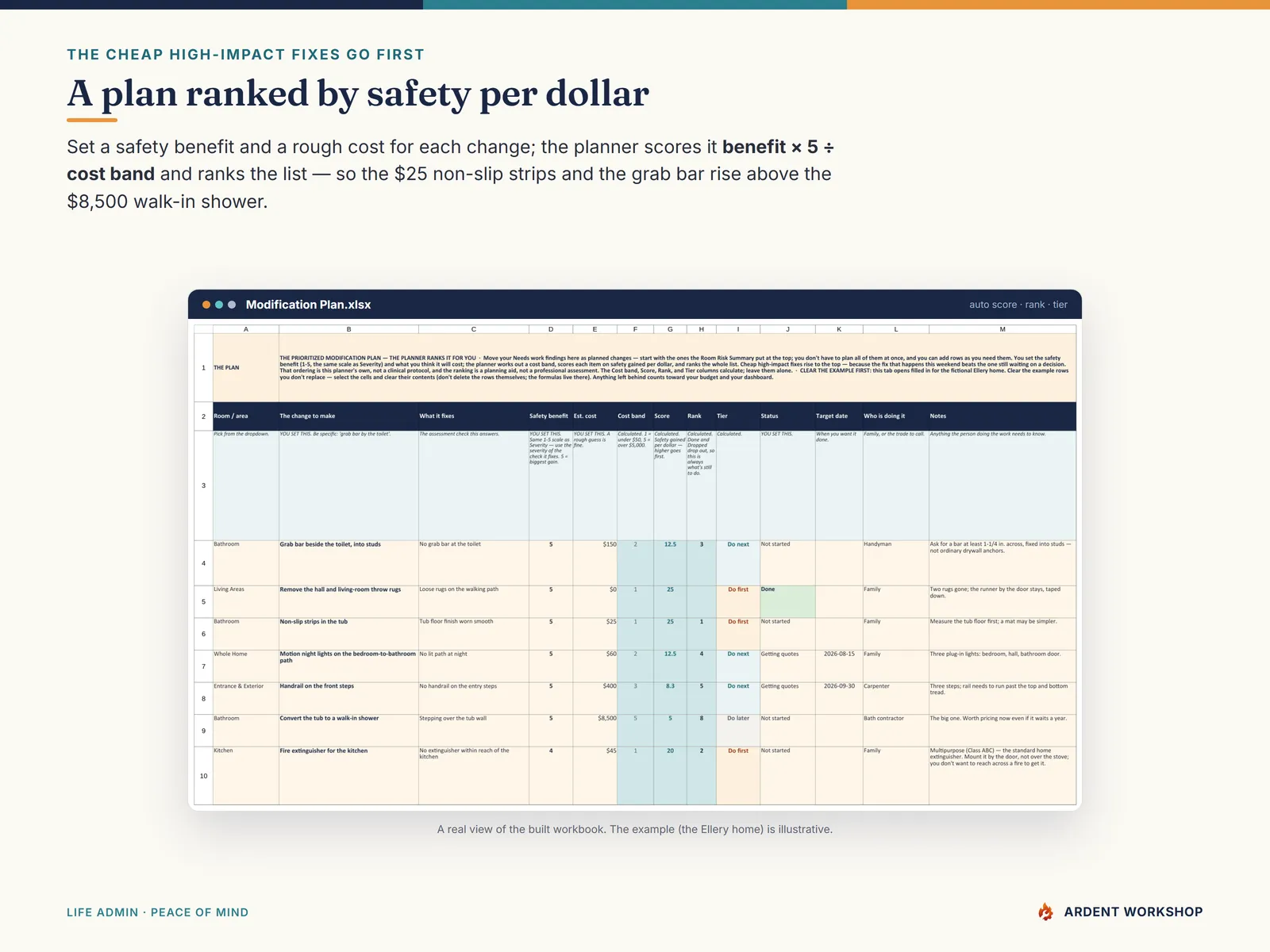Viewport: 1270px width, 952px height.
Task: Select 'Remove the hall and living-room throw rugs' cell
Action: coord(348,601)
